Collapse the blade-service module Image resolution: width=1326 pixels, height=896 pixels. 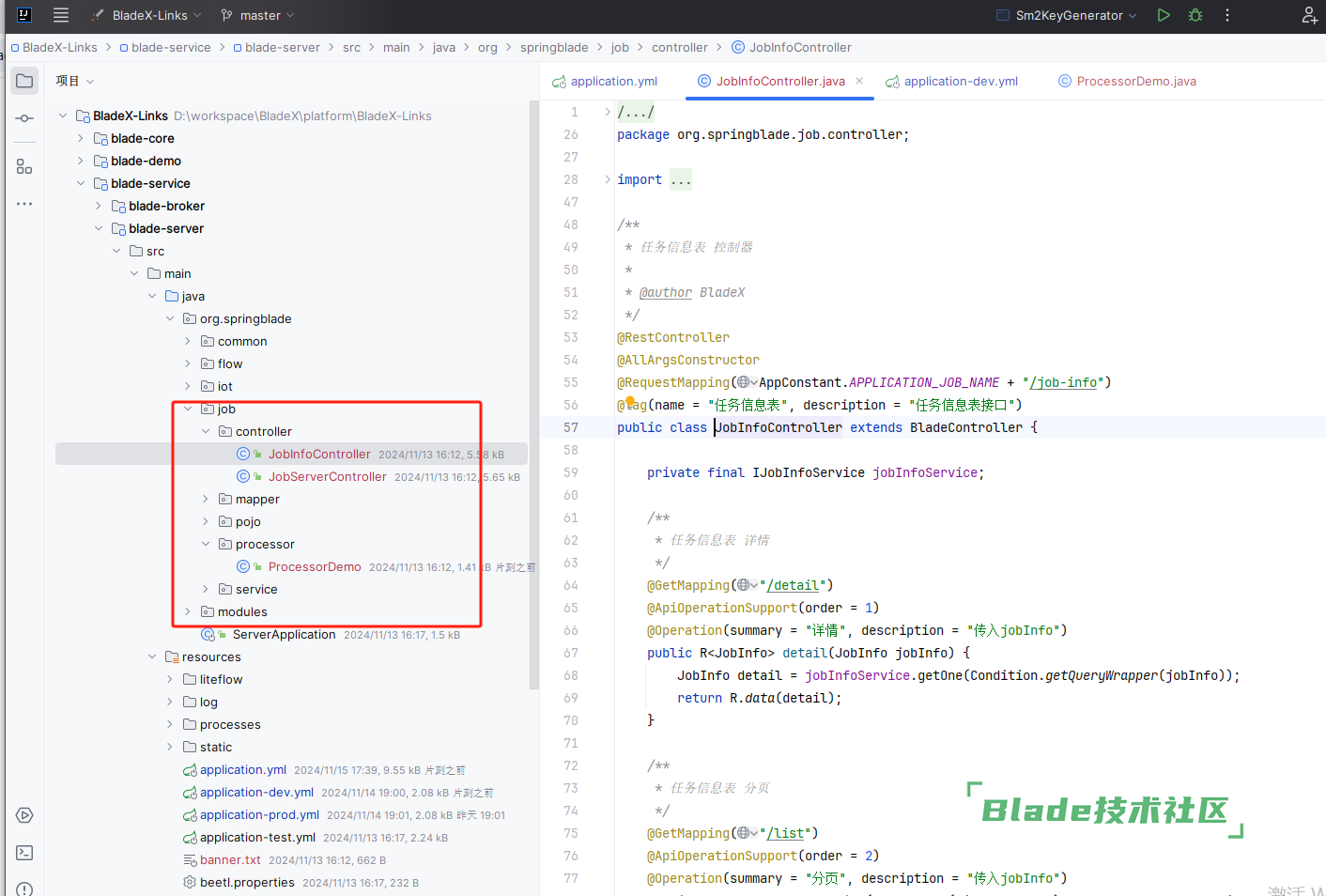click(x=81, y=183)
